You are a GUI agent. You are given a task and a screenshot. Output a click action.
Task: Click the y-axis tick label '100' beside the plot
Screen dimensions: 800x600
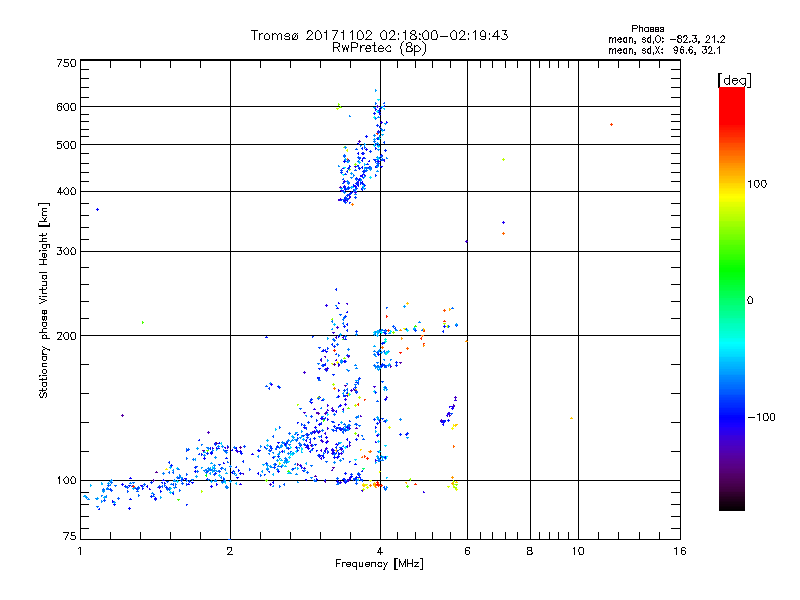click(66, 481)
